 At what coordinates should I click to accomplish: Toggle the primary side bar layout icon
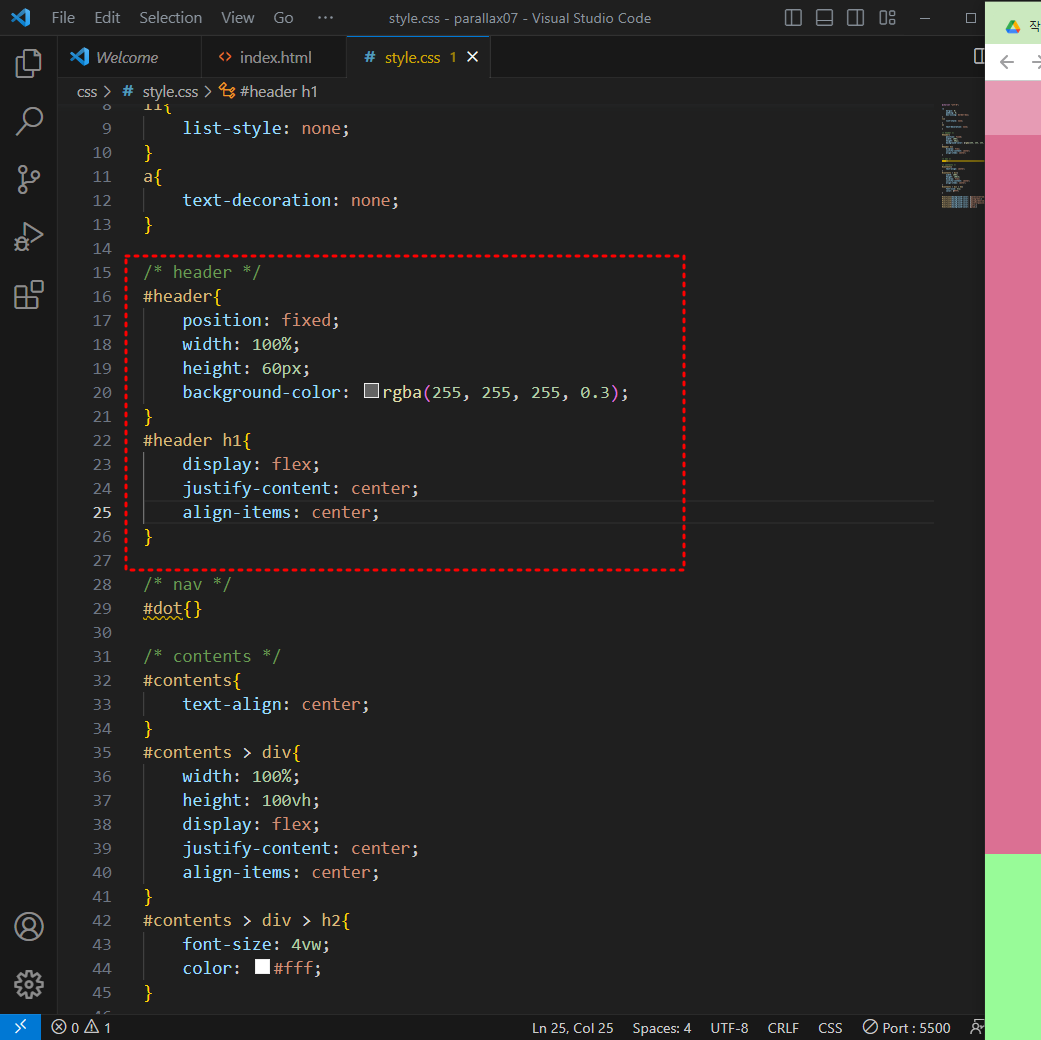793,18
